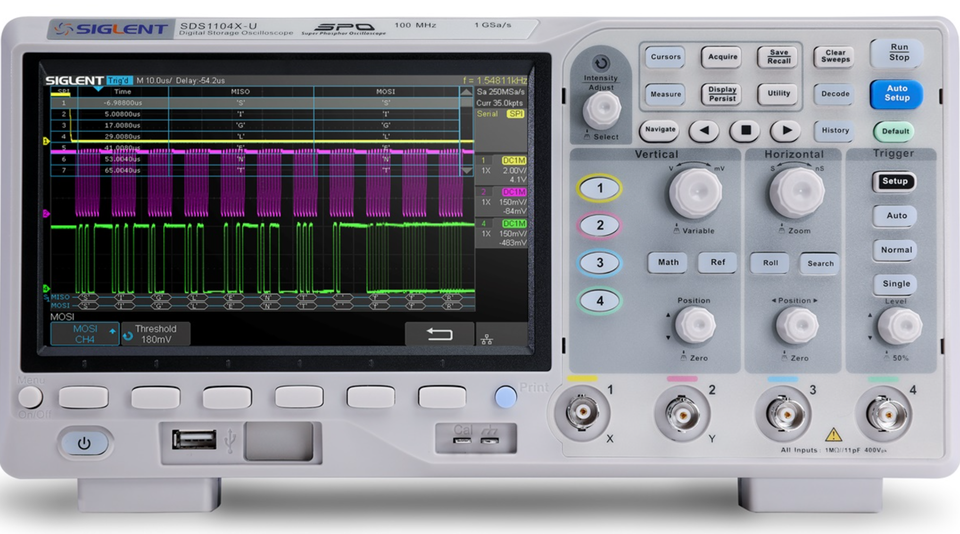Viewport: 960px width, 534px height.
Task: Hit the blue Auto Setup button
Action: pos(896,94)
